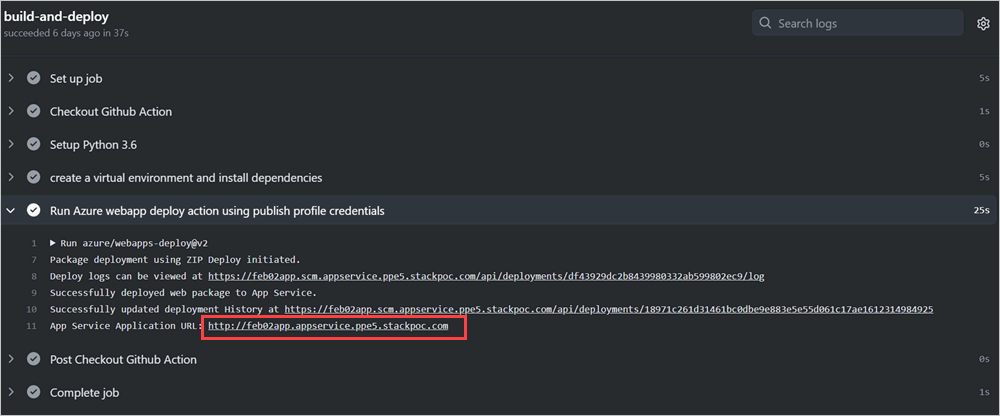Click log line number 11
The width and height of the screenshot is (1000, 416).
[x=32, y=326]
